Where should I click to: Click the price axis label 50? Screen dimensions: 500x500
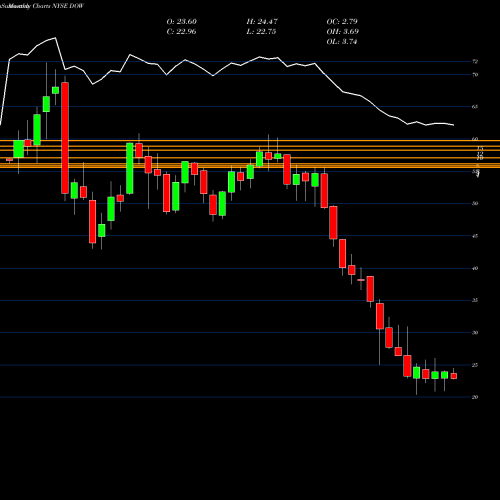click(x=475, y=203)
